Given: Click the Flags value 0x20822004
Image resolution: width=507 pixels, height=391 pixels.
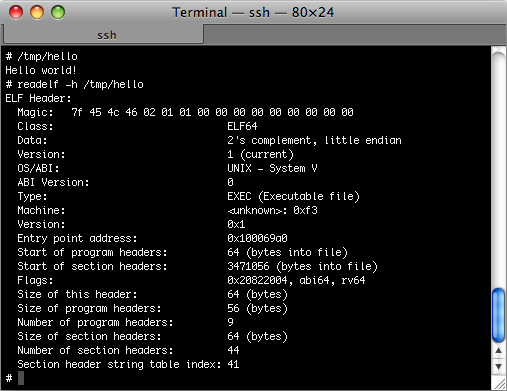Looking at the screenshot, I should (257, 280).
